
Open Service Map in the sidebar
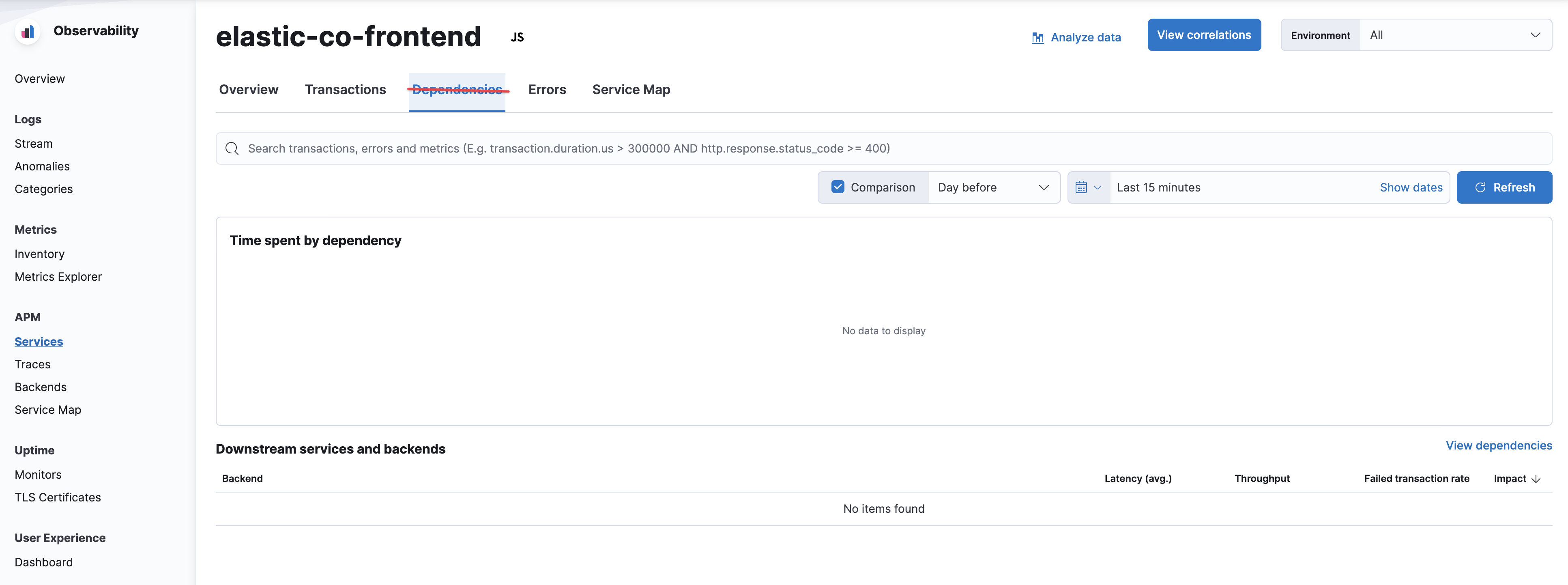tap(48, 410)
